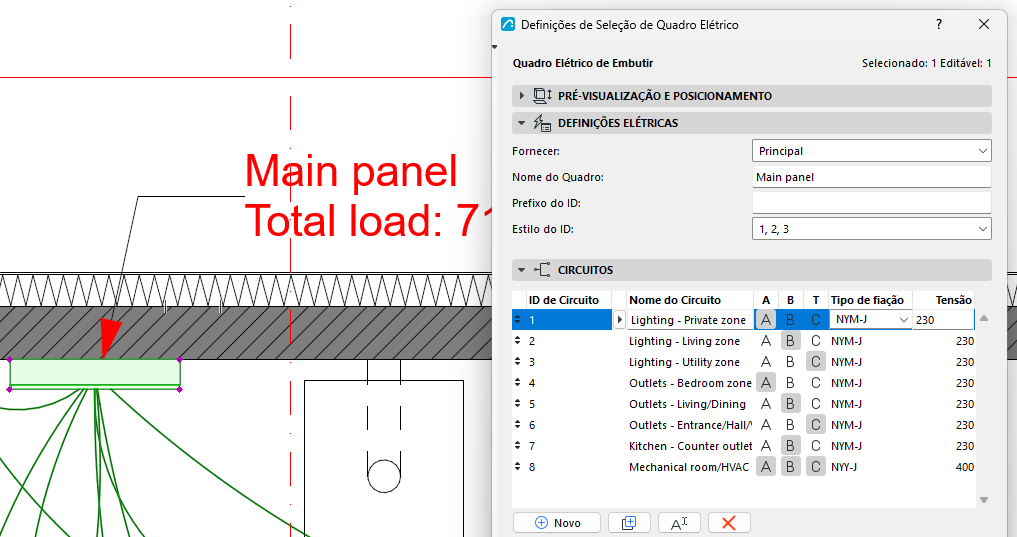This screenshot has width=1017, height=537.
Task: Click the Pré-visualização panel icon
Action: (542, 96)
